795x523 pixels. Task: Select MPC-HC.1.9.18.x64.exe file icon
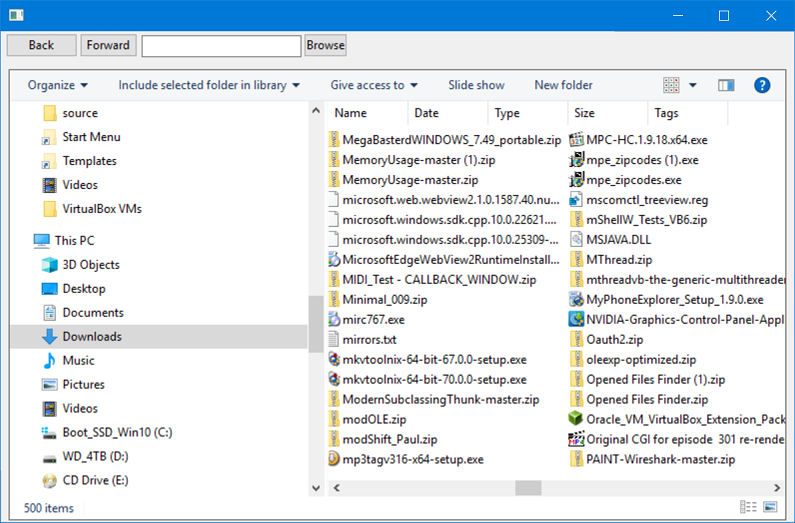coord(576,139)
